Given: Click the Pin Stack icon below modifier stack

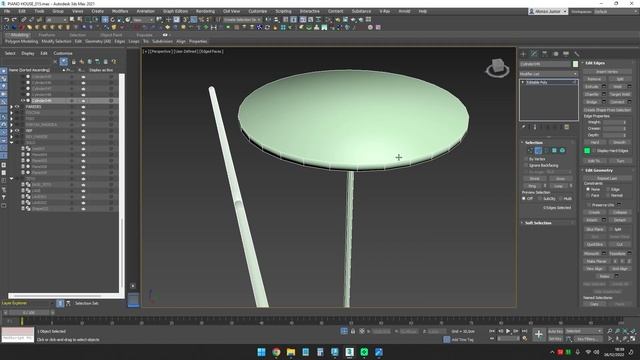Looking at the screenshot, I should click(524, 127).
